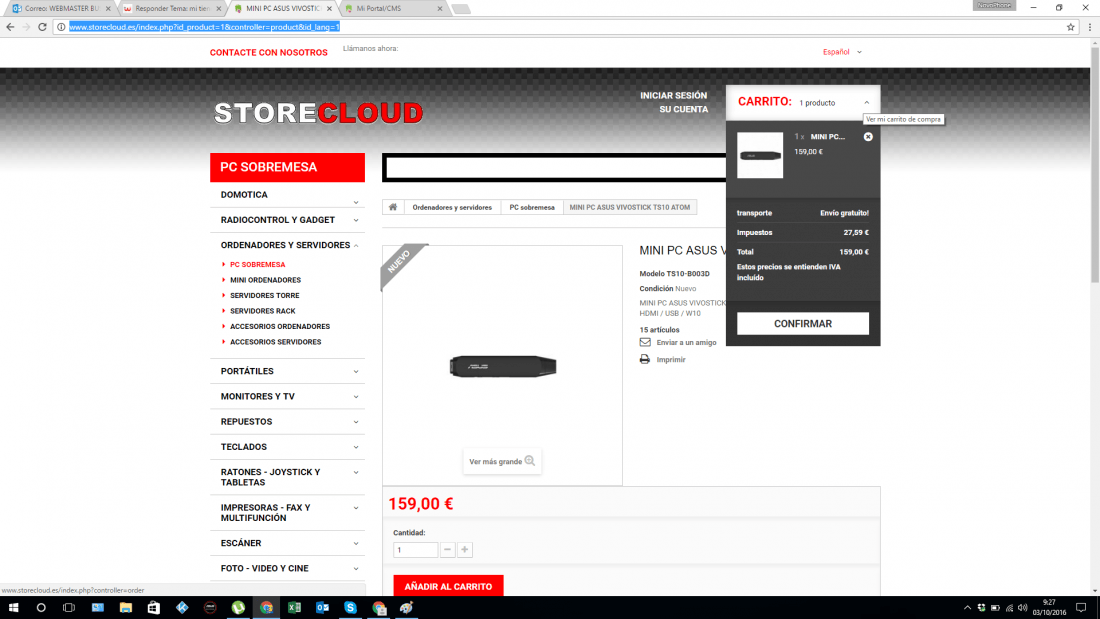Viewport: 1100px width, 619px height.
Task: Open File Explorer from taskbar
Action: point(126,608)
